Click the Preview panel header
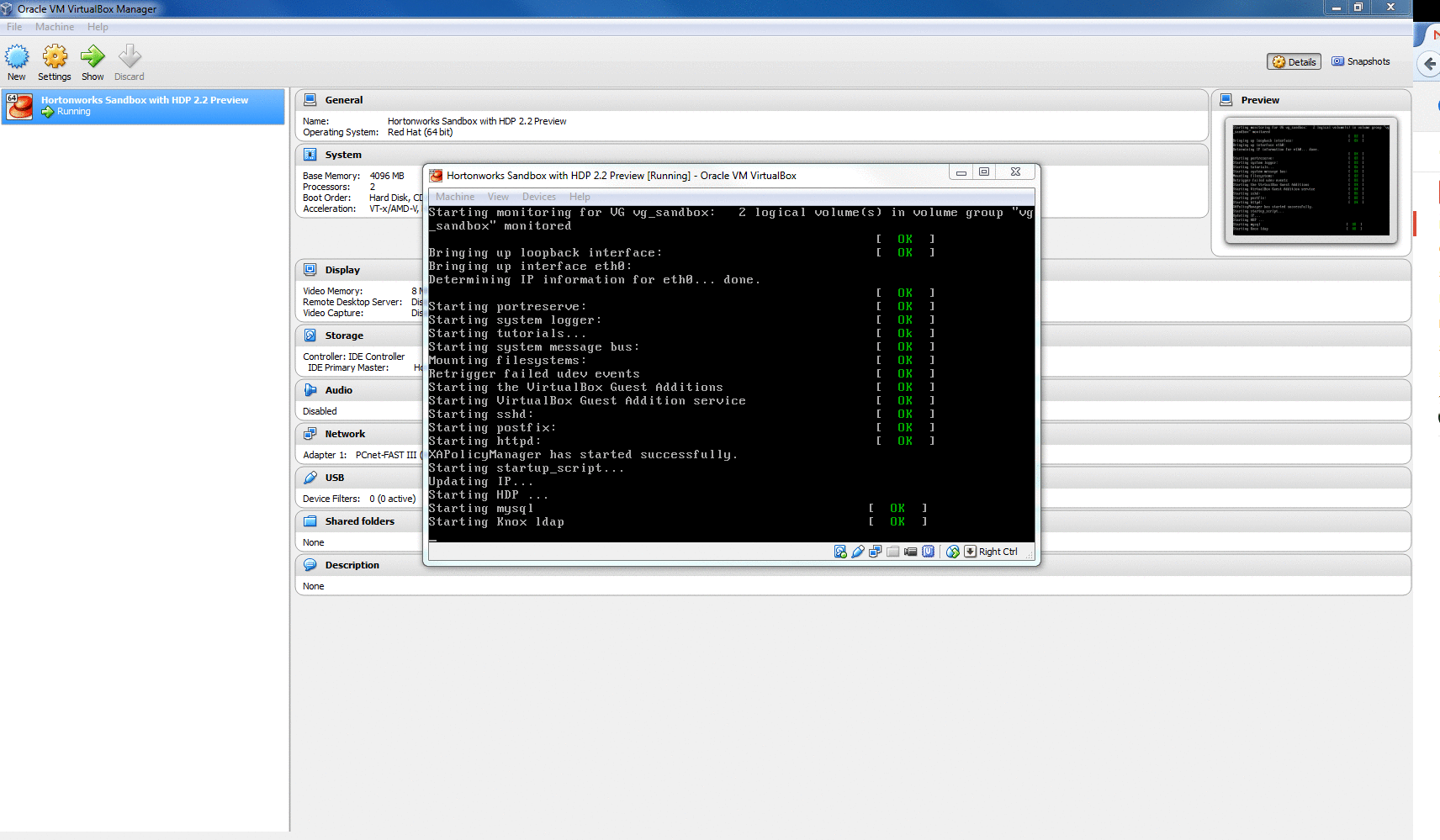The width and height of the screenshot is (1440, 840). pyautogui.click(x=1311, y=100)
